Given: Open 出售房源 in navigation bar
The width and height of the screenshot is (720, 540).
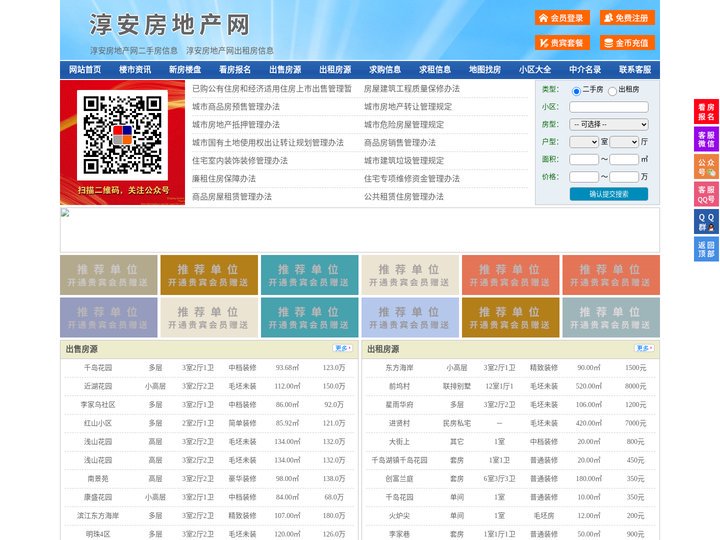Looking at the screenshot, I should coord(285,70).
